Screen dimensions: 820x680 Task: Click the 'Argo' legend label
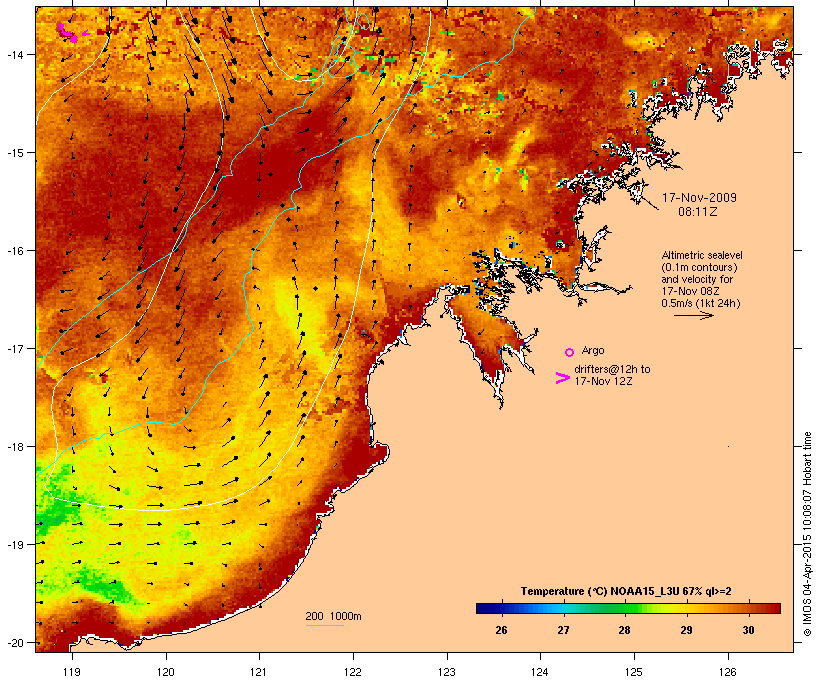pyautogui.click(x=593, y=350)
